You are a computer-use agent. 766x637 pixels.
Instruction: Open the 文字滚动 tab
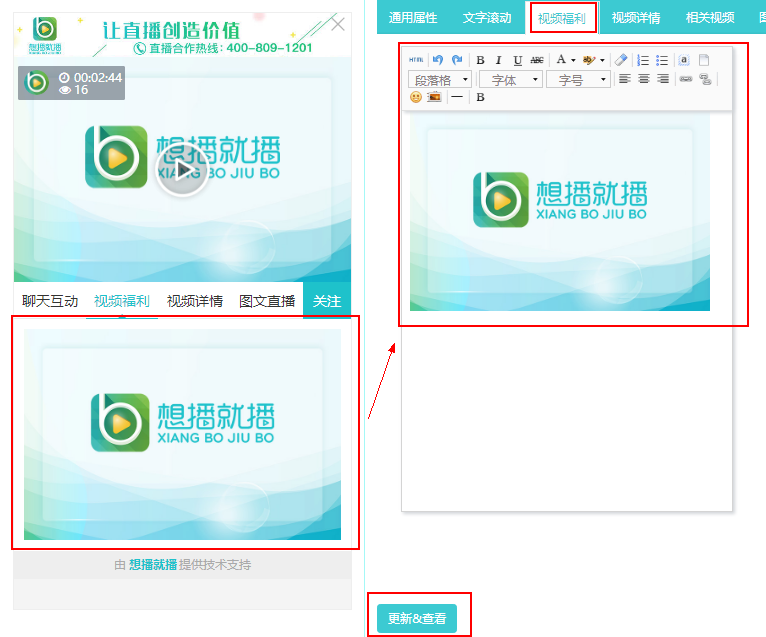pyautogui.click(x=487, y=18)
